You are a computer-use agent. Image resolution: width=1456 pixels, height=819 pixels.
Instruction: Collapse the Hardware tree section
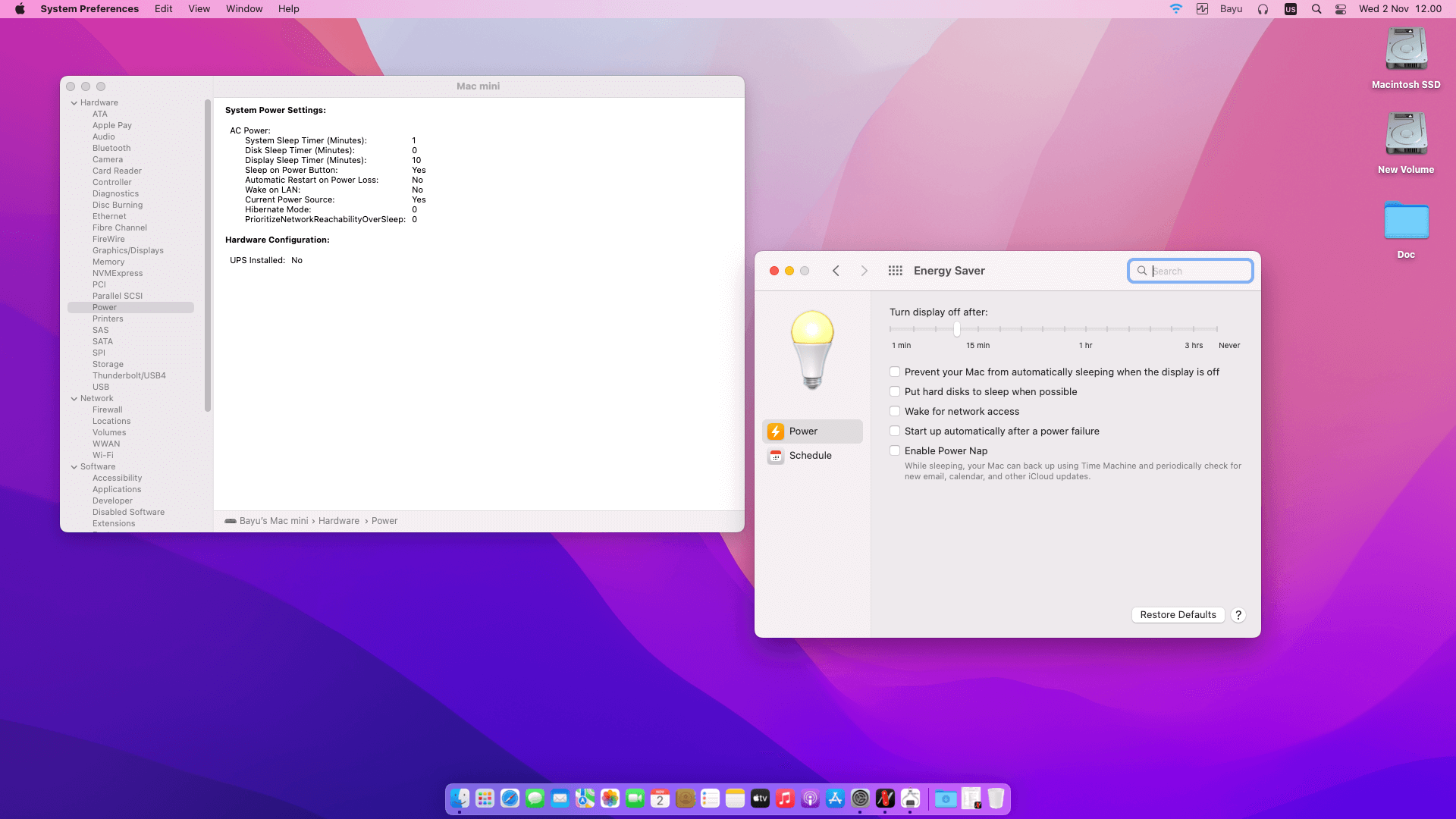pos(74,103)
